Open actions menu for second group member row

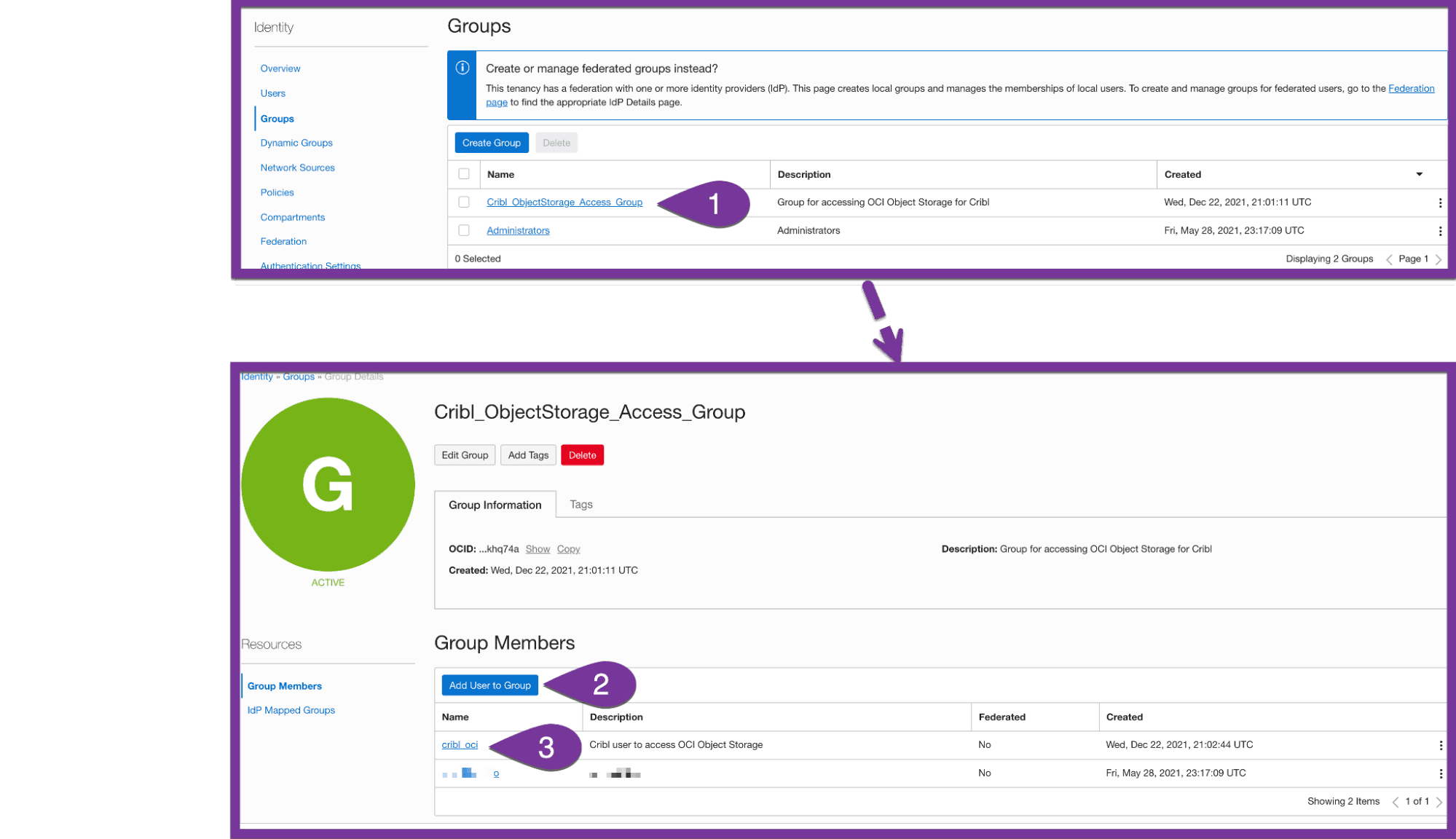(x=1440, y=773)
